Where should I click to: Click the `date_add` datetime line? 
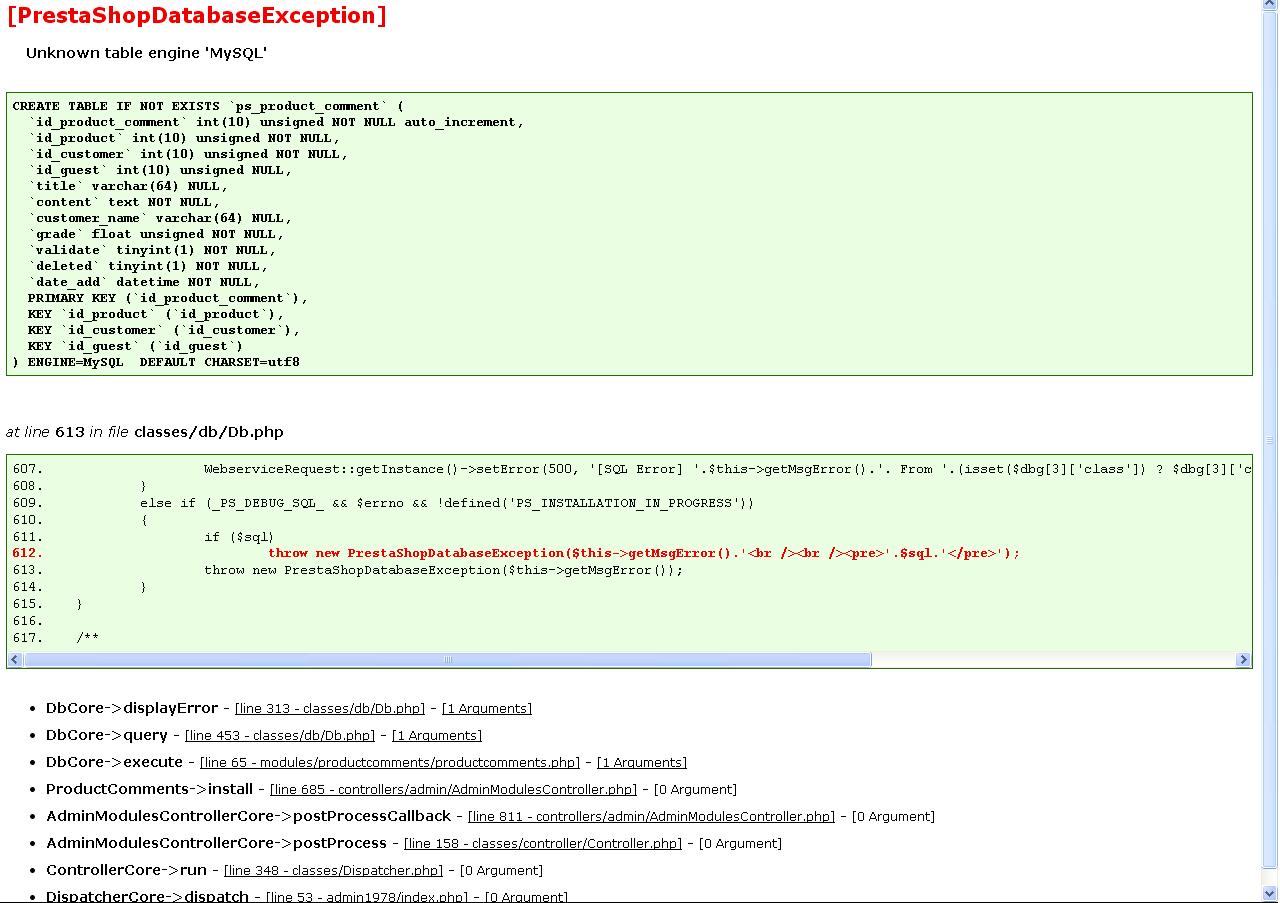(144, 282)
